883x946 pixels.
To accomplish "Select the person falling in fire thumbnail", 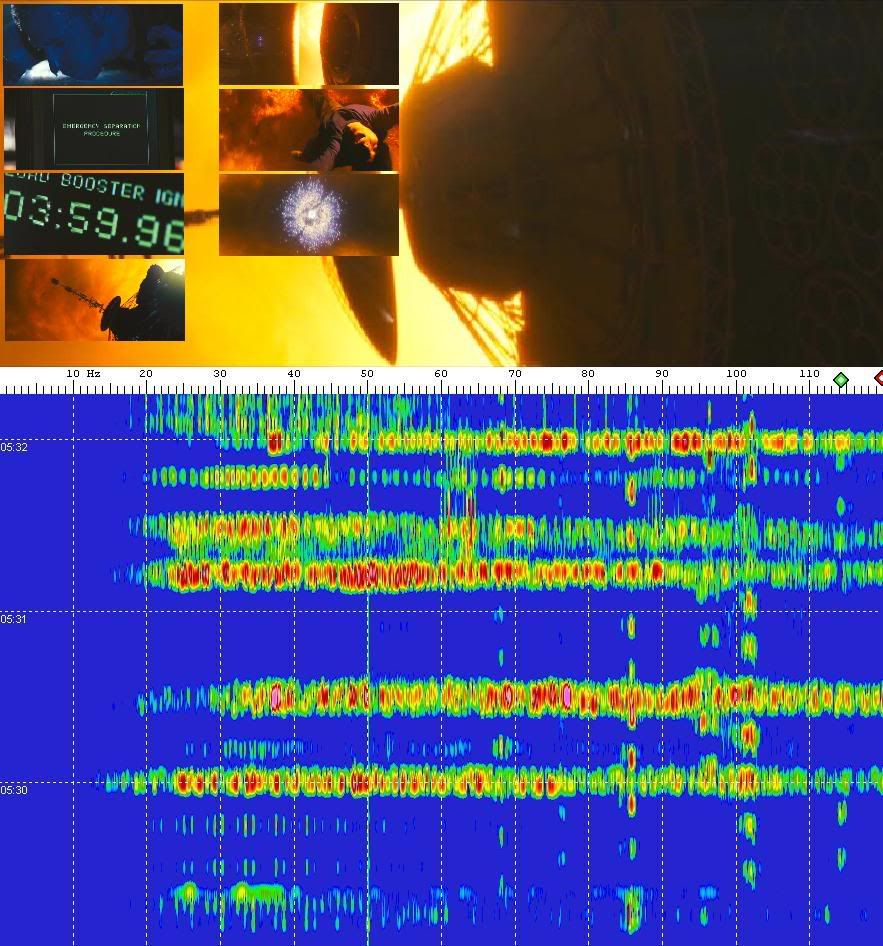I will [308, 130].
